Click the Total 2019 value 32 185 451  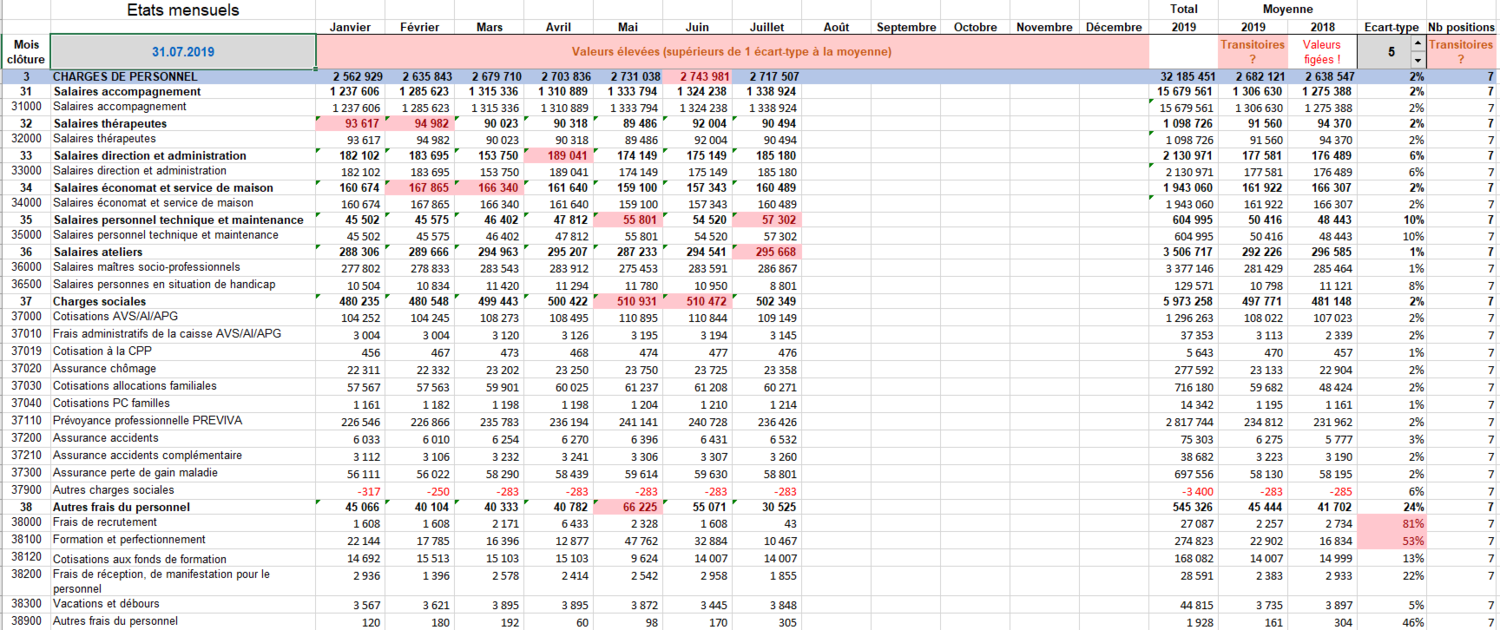pos(1184,76)
